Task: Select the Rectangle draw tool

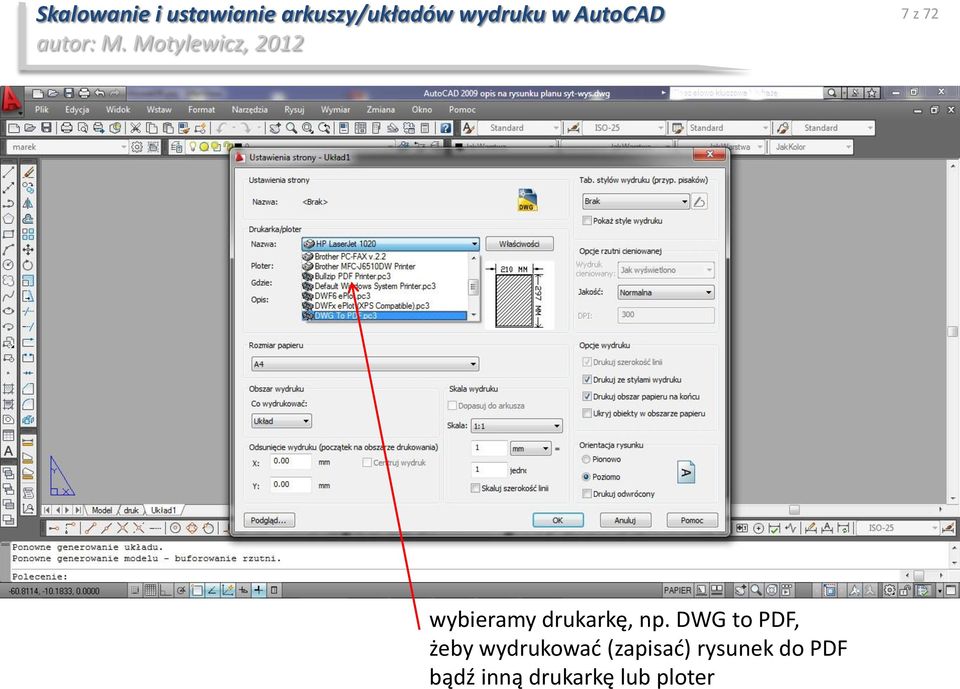Action: [x=9, y=234]
